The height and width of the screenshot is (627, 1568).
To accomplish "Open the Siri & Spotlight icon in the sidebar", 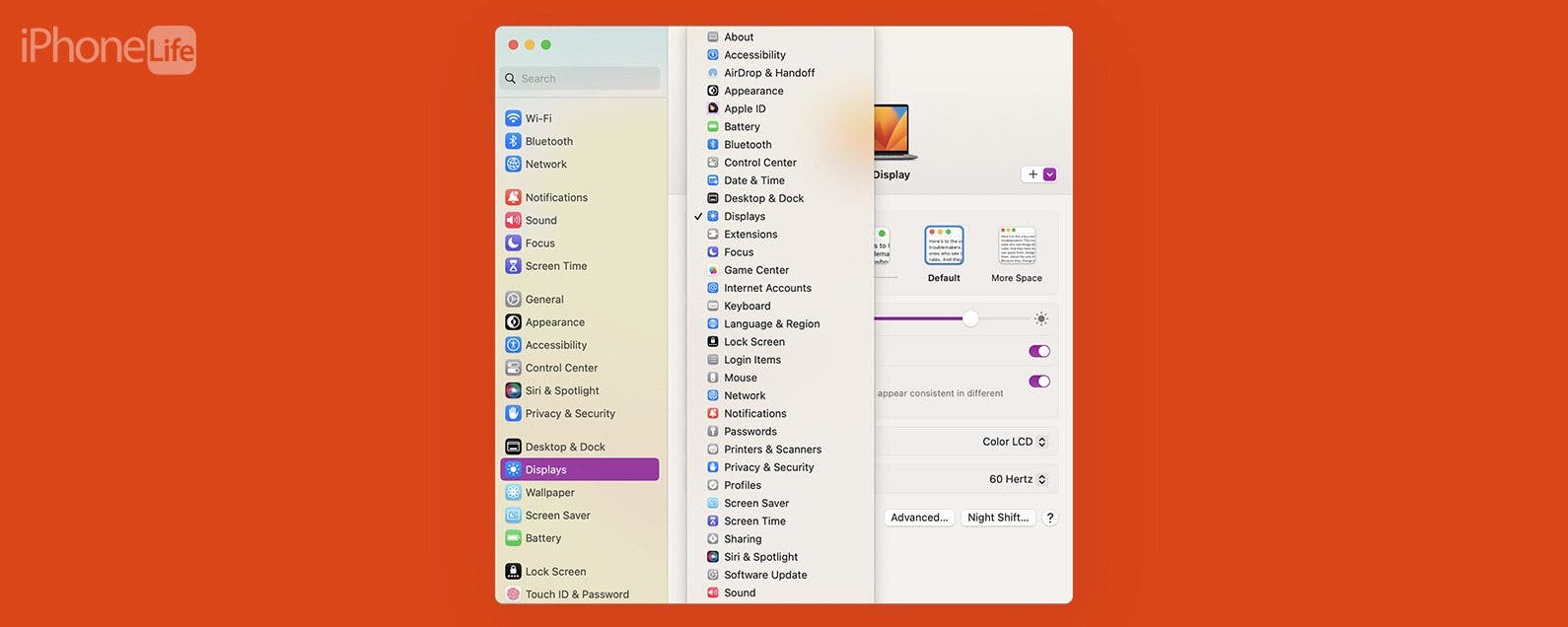I will [513, 390].
